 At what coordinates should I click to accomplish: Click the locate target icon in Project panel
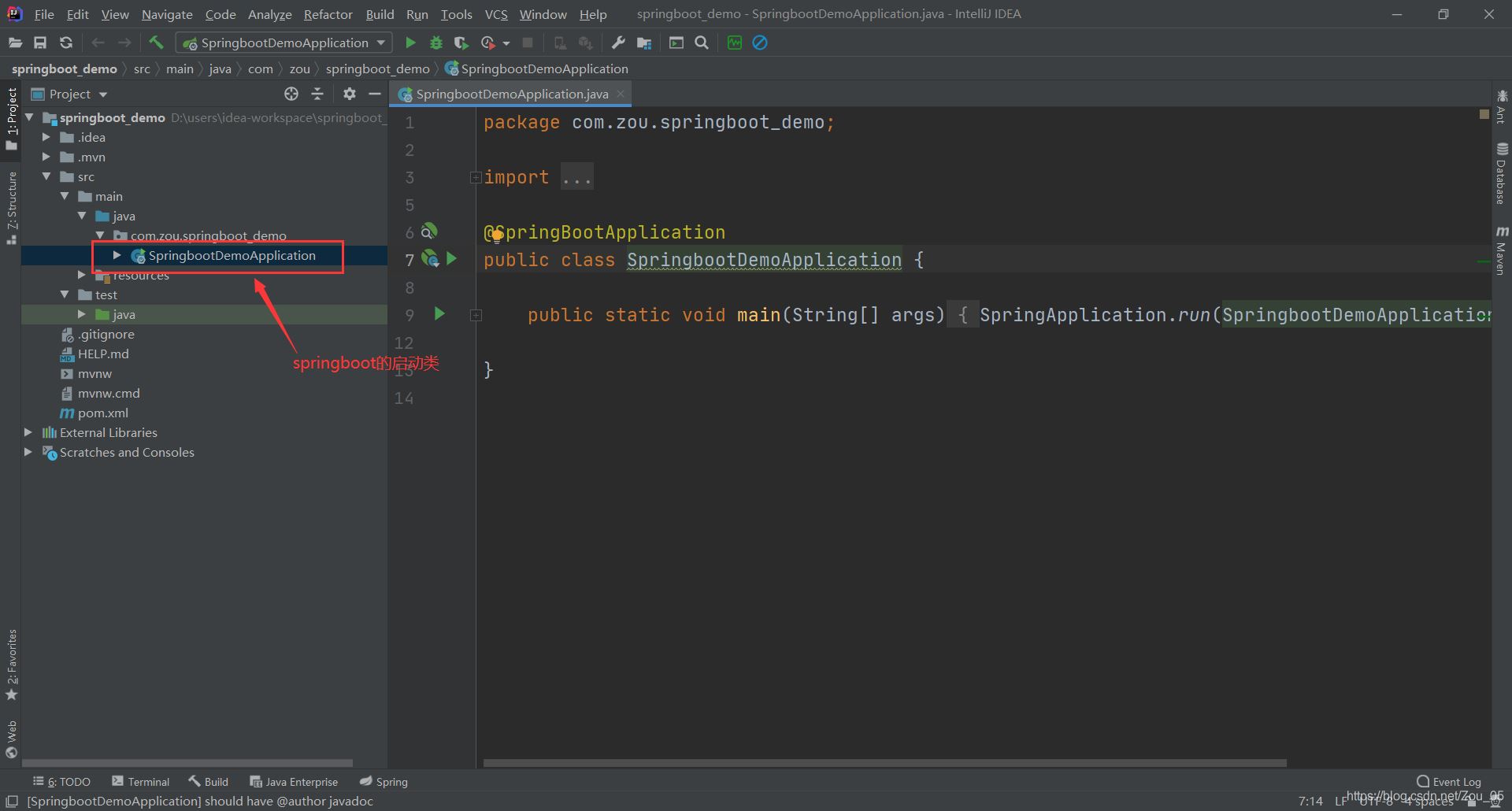291,94
